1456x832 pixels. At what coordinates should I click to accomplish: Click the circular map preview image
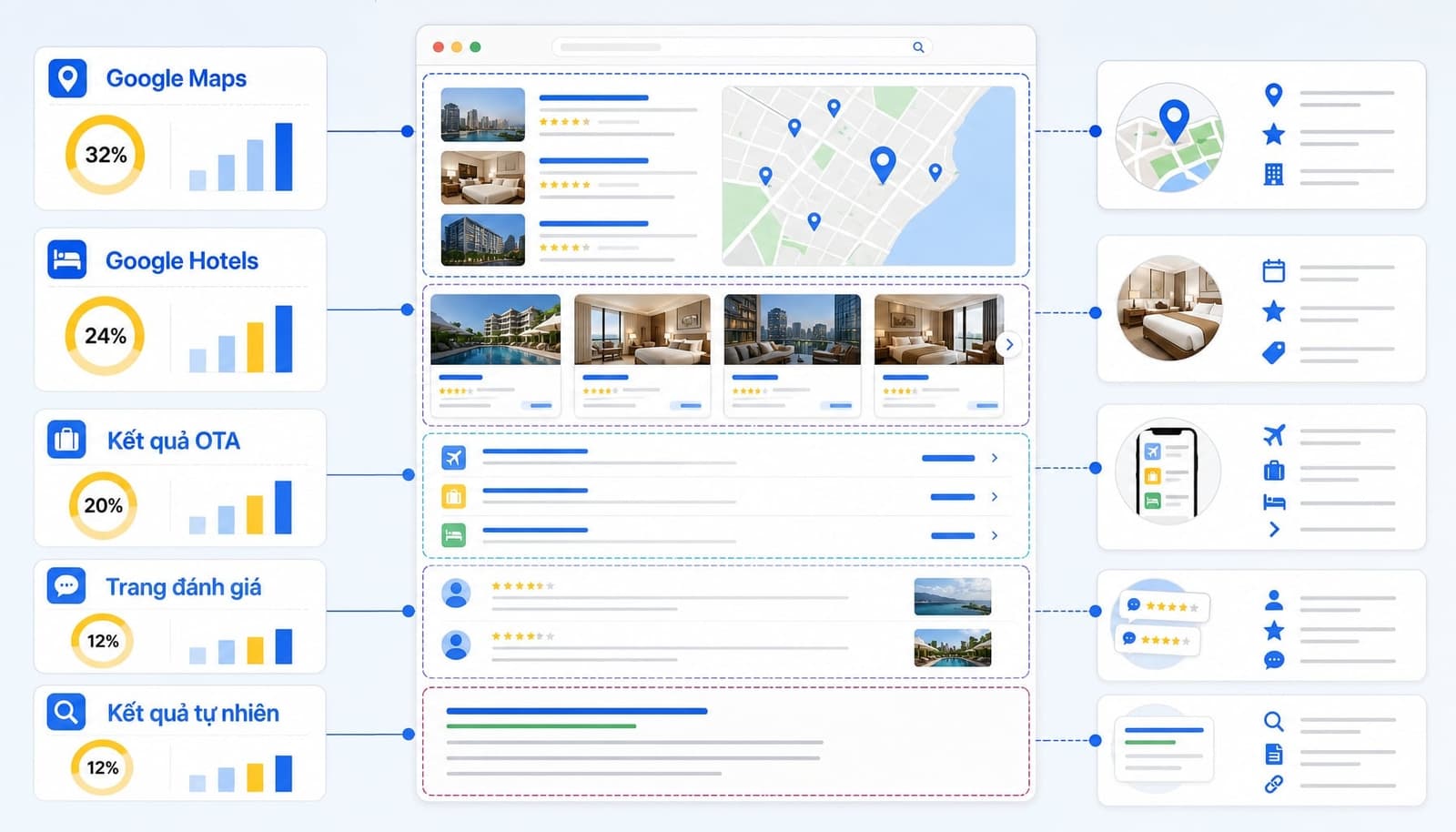tap(1170, 137)
